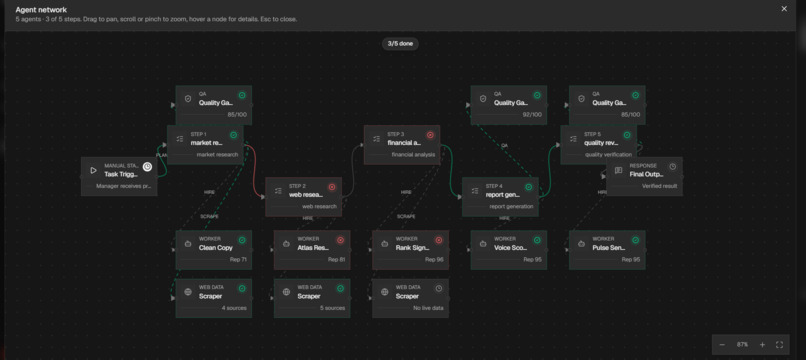Select the 'financial analysis' subtitle of Step 3
806x360 pixels.
pyautogui.click(x=413, y=154)
